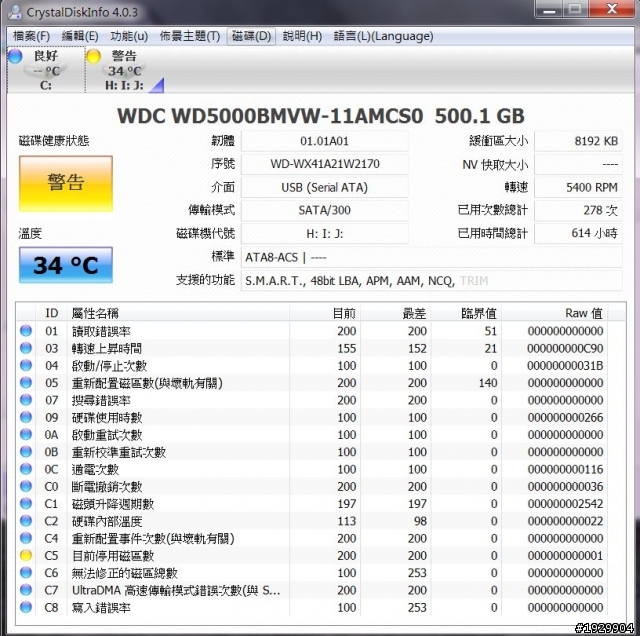Click the blue status dot for 搜尋錯誤率

[x=26, y=400]
